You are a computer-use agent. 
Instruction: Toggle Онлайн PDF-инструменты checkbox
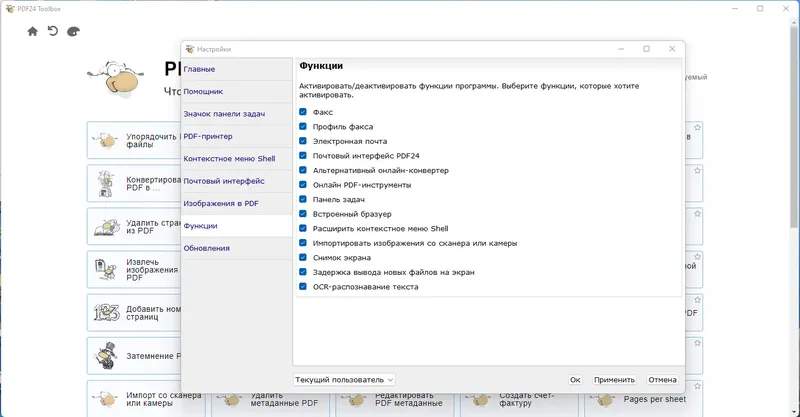coord(303,184)
